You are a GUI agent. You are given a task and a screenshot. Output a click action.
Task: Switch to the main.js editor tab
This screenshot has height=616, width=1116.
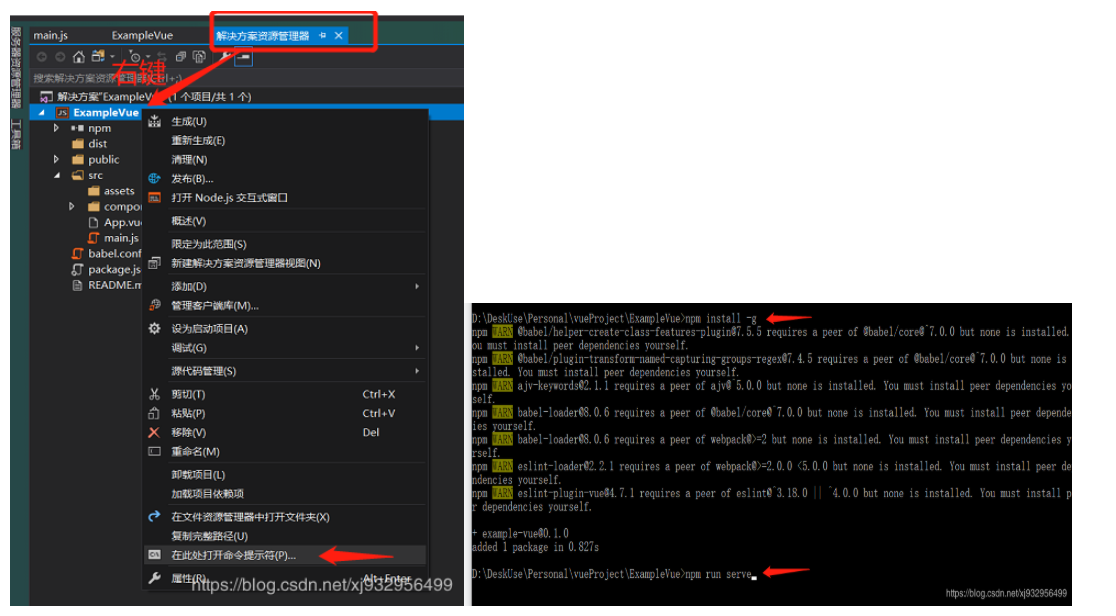(x=51, y=34)
